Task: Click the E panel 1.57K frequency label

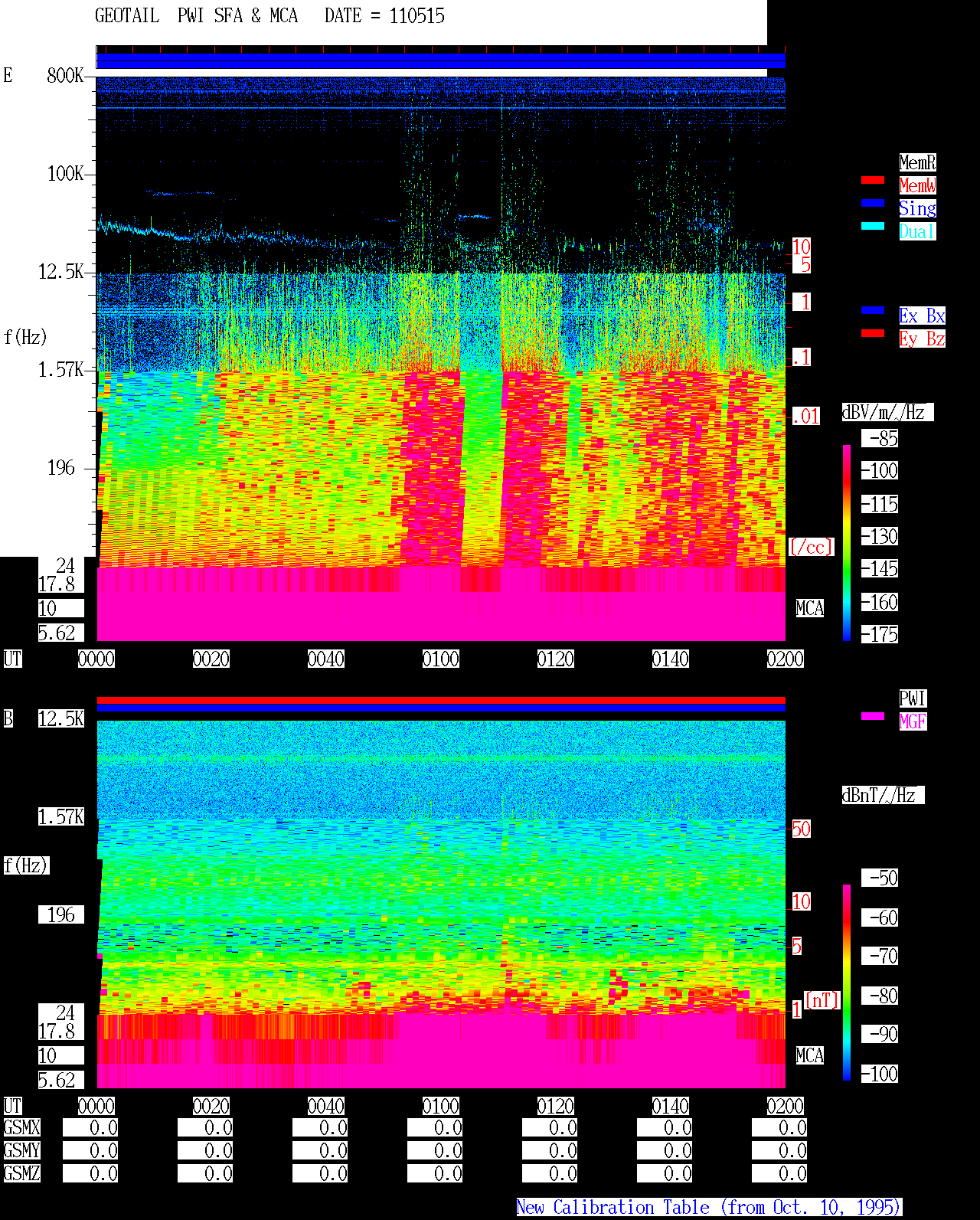Action: tap(61, 369)
